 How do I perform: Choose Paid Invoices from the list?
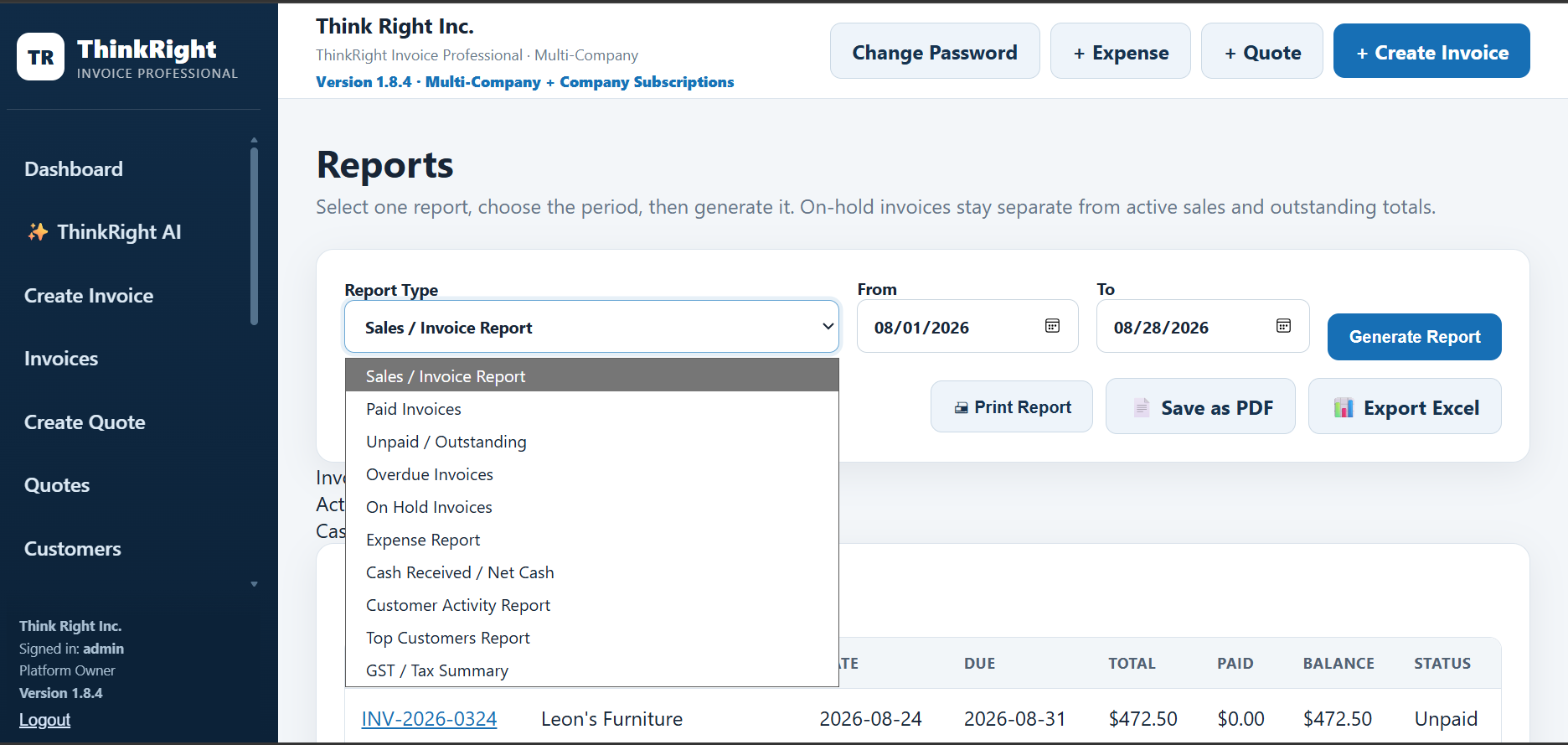pos(591,409)
